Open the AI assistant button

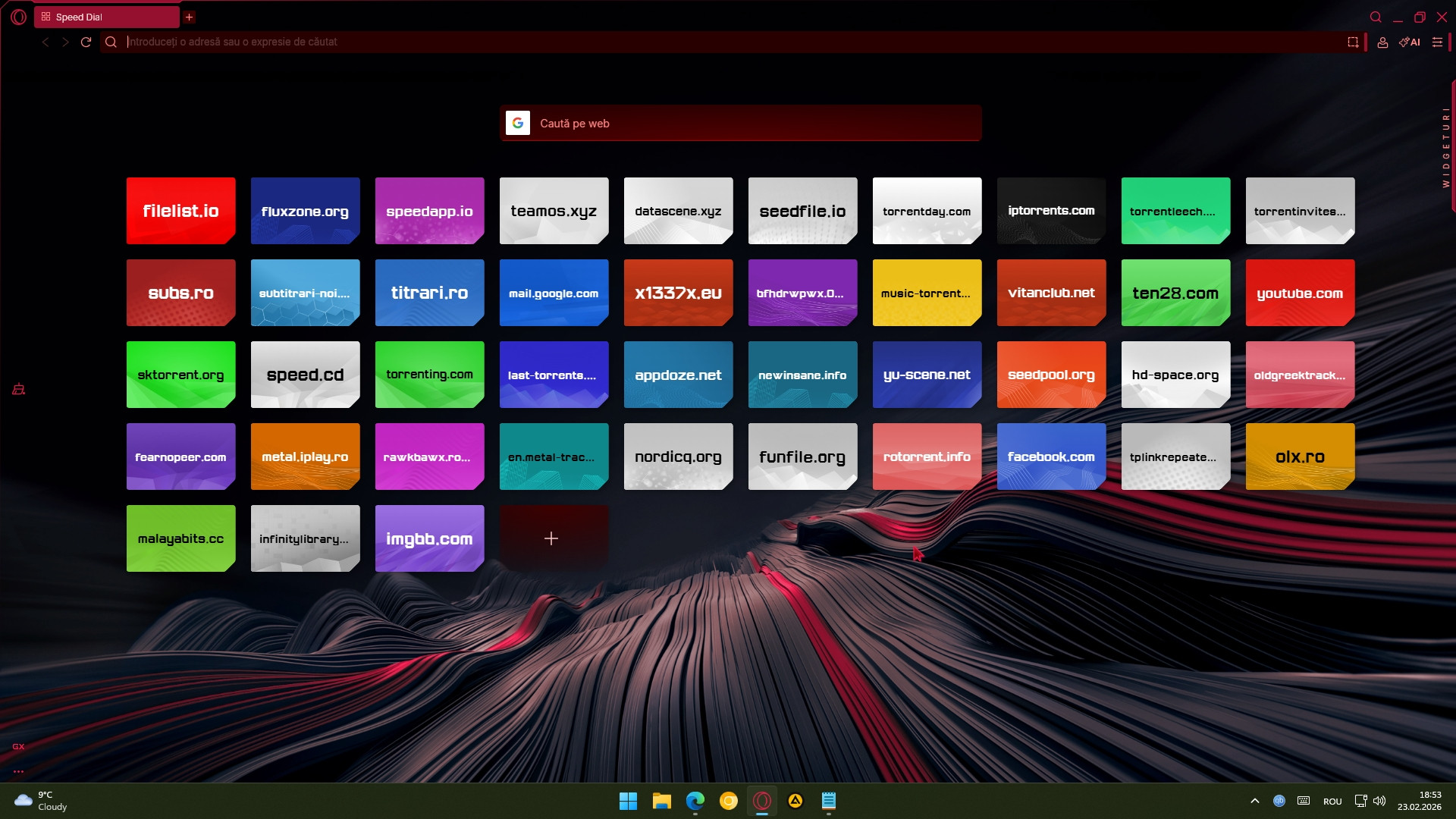(x=1410, y=42)
